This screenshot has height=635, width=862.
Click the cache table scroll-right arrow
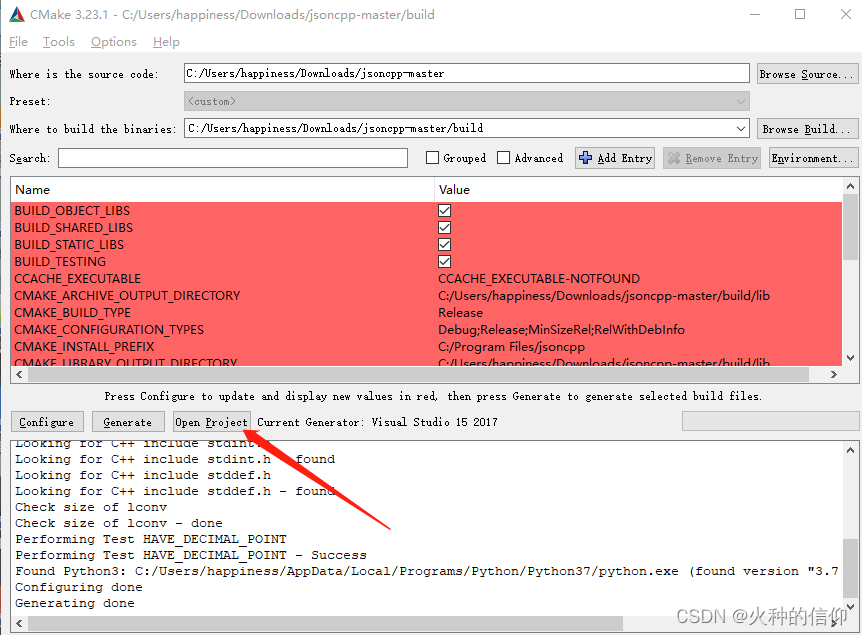click(x=834, y=374)
